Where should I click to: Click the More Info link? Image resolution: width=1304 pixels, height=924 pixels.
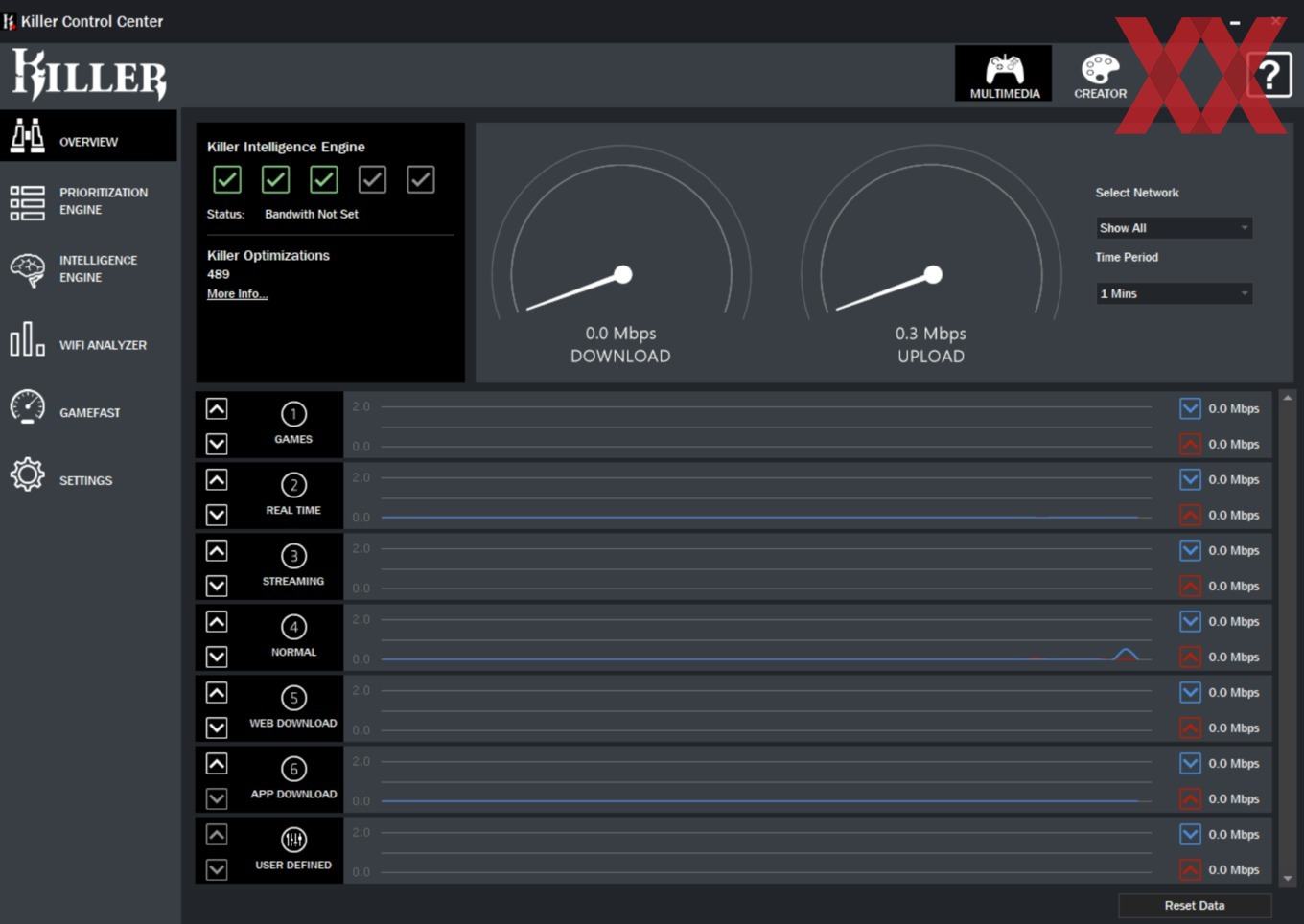click(237, 294)
